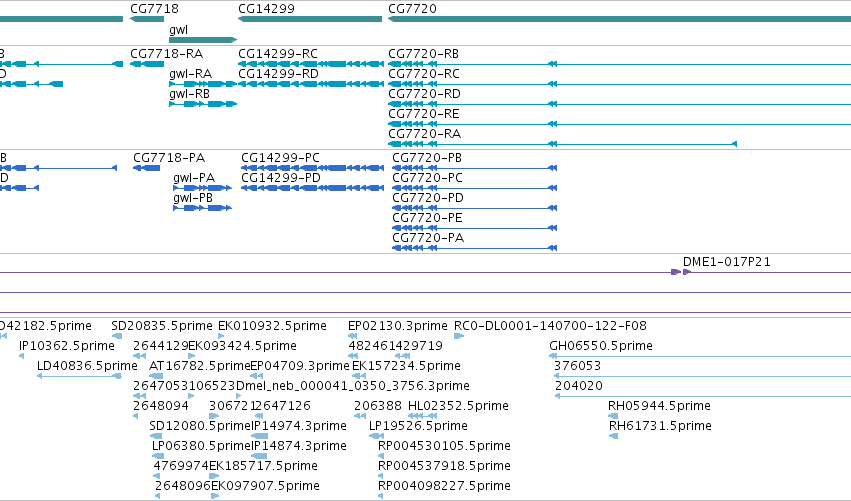Screen dimensions: 851x501
Task: Click IP10362.5prime EST label
Action: pyautogui.click(x=67, y=346)
